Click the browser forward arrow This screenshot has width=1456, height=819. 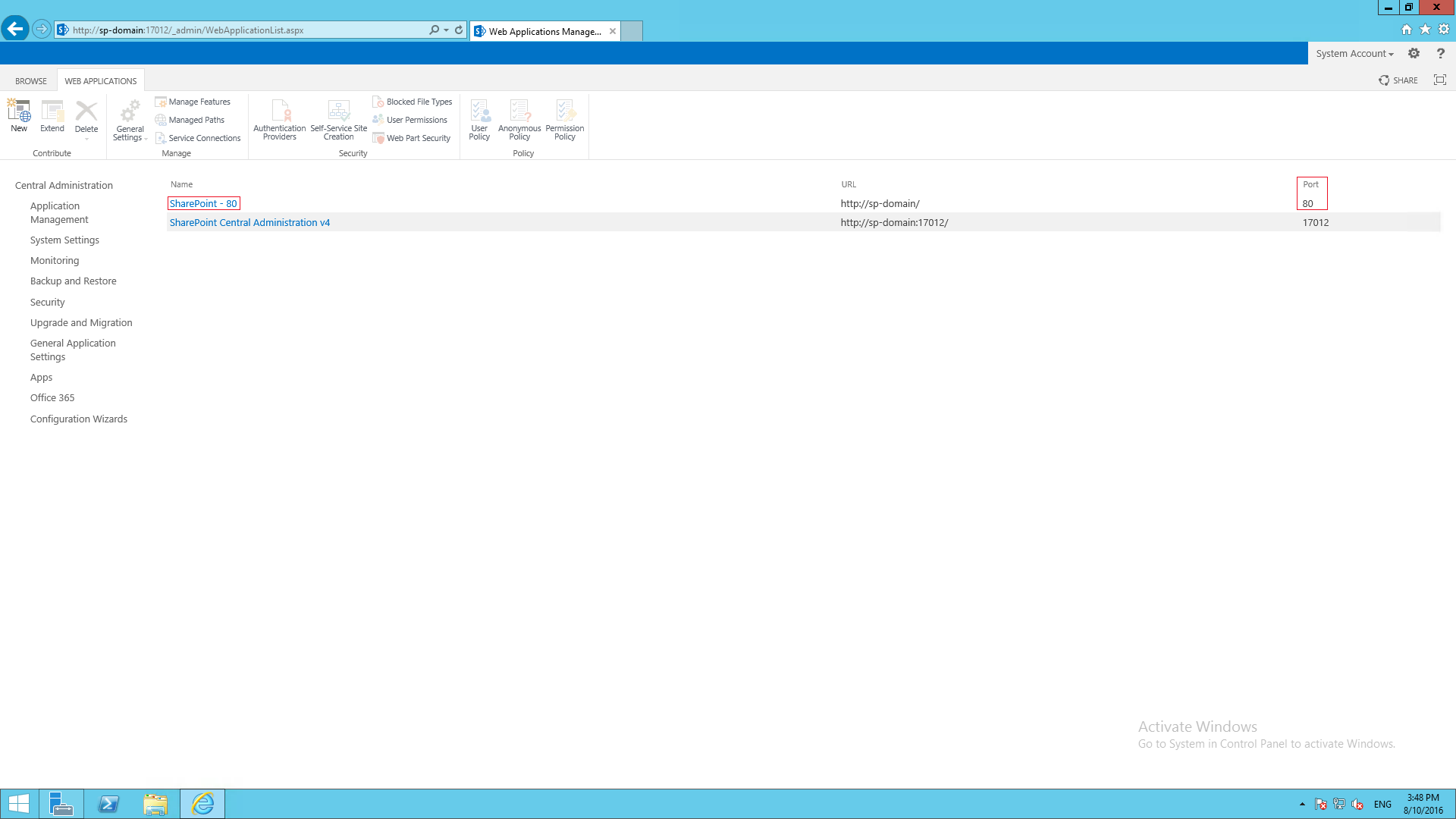point(42,30)
